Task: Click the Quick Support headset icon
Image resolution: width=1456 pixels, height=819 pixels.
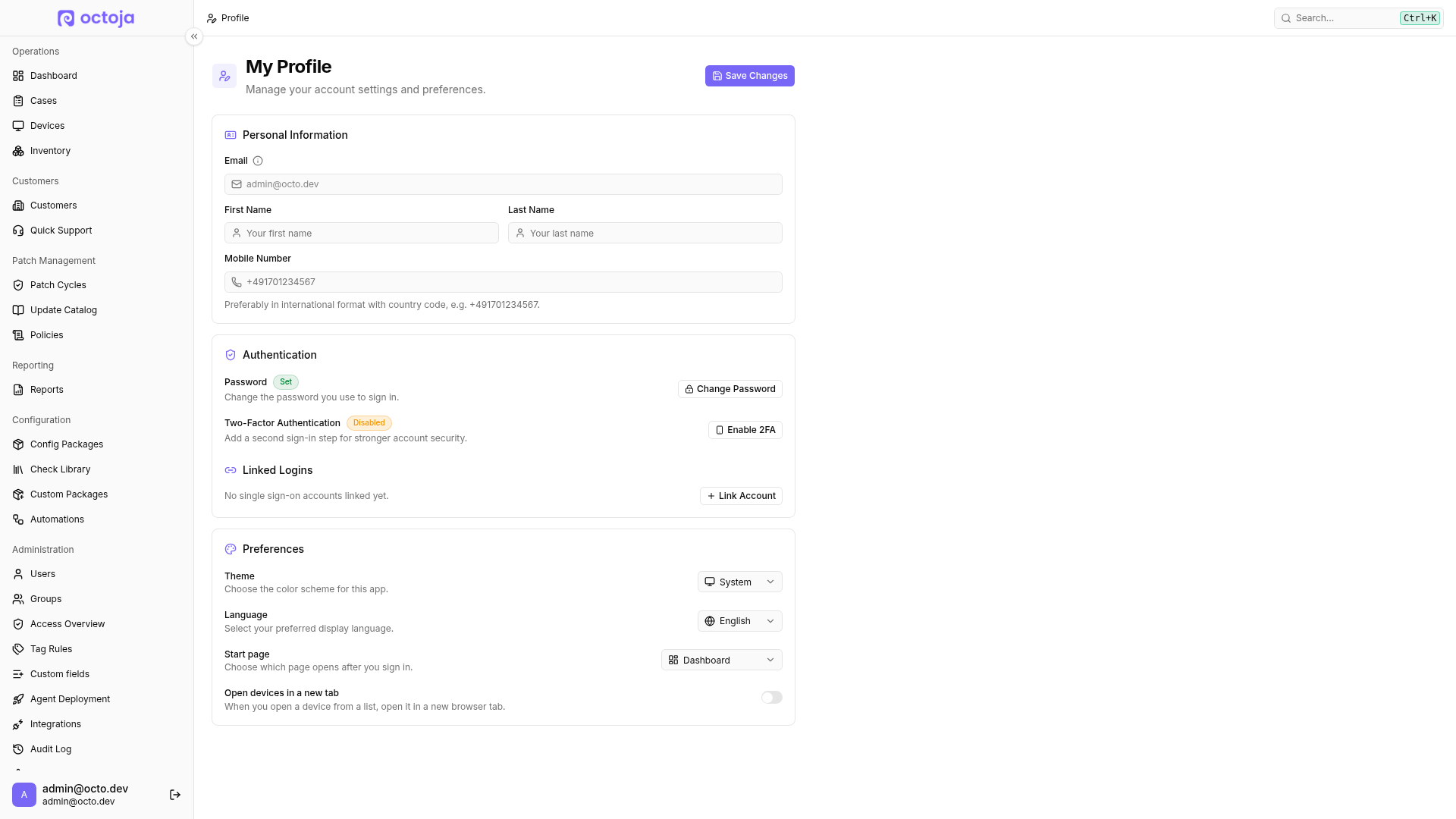Action: [x=18, y=231]
